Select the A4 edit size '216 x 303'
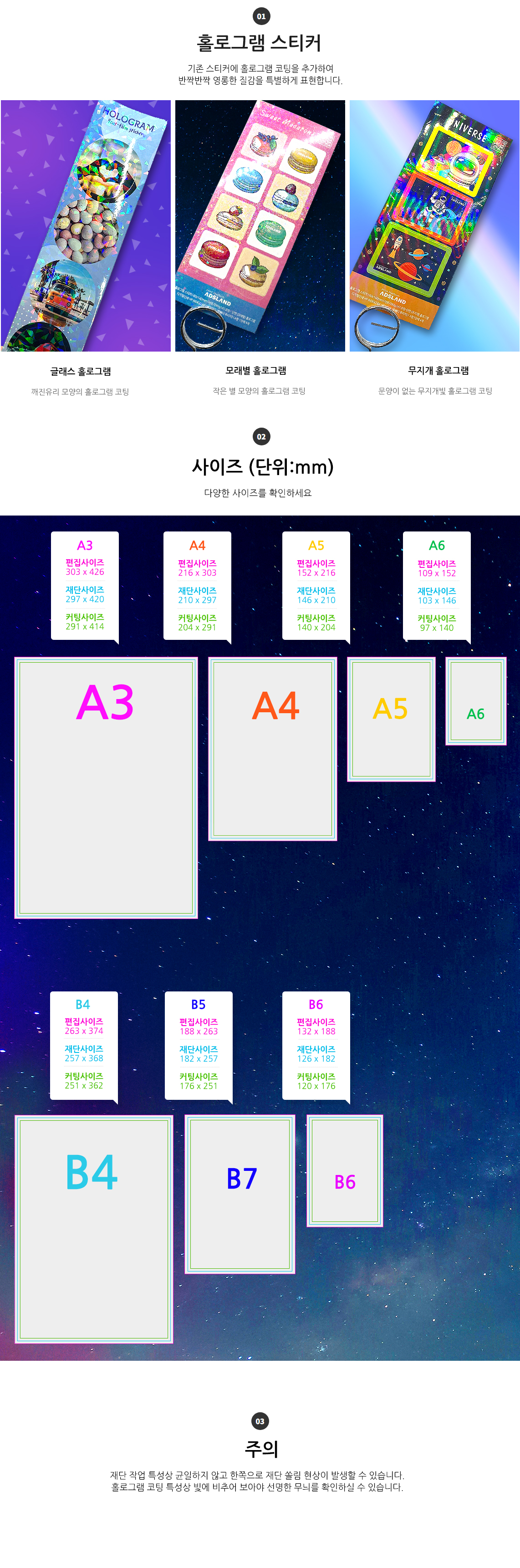The image size is (520, 1568). [197, 573]
